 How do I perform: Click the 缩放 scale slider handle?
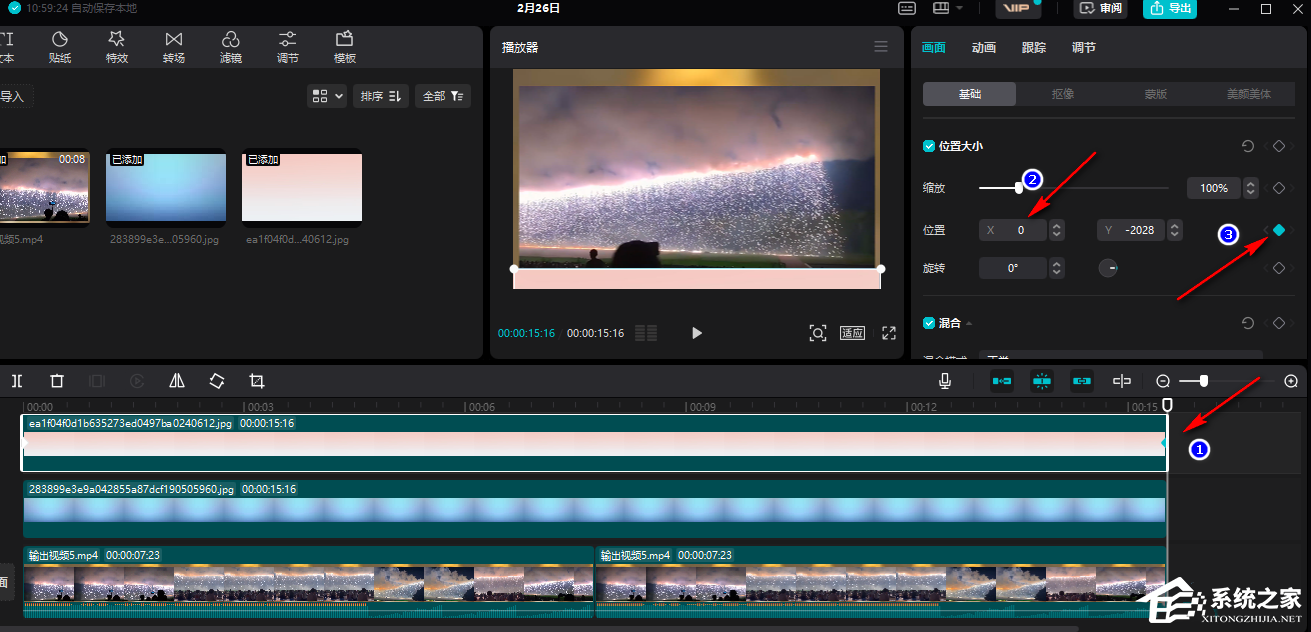(1019, 188)
